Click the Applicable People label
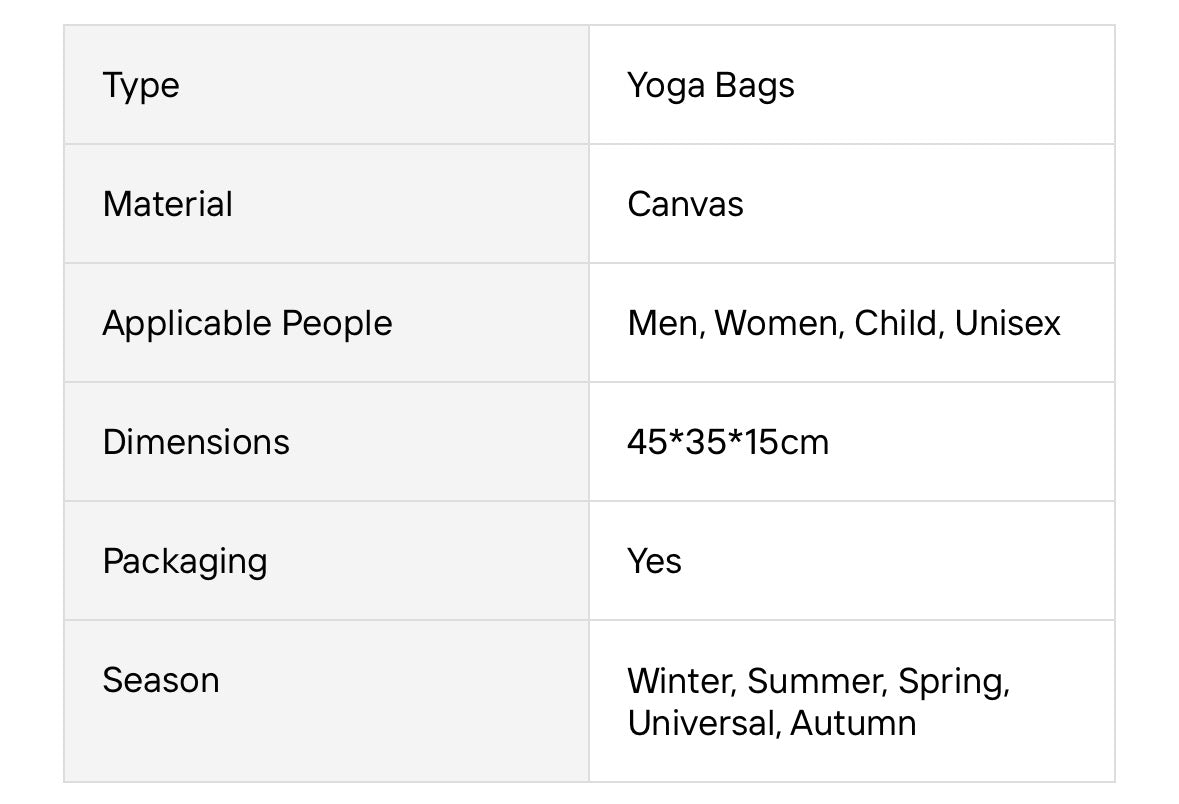Screen dimensions: 1179x804 pyautogui.click(x=247, y=324)
